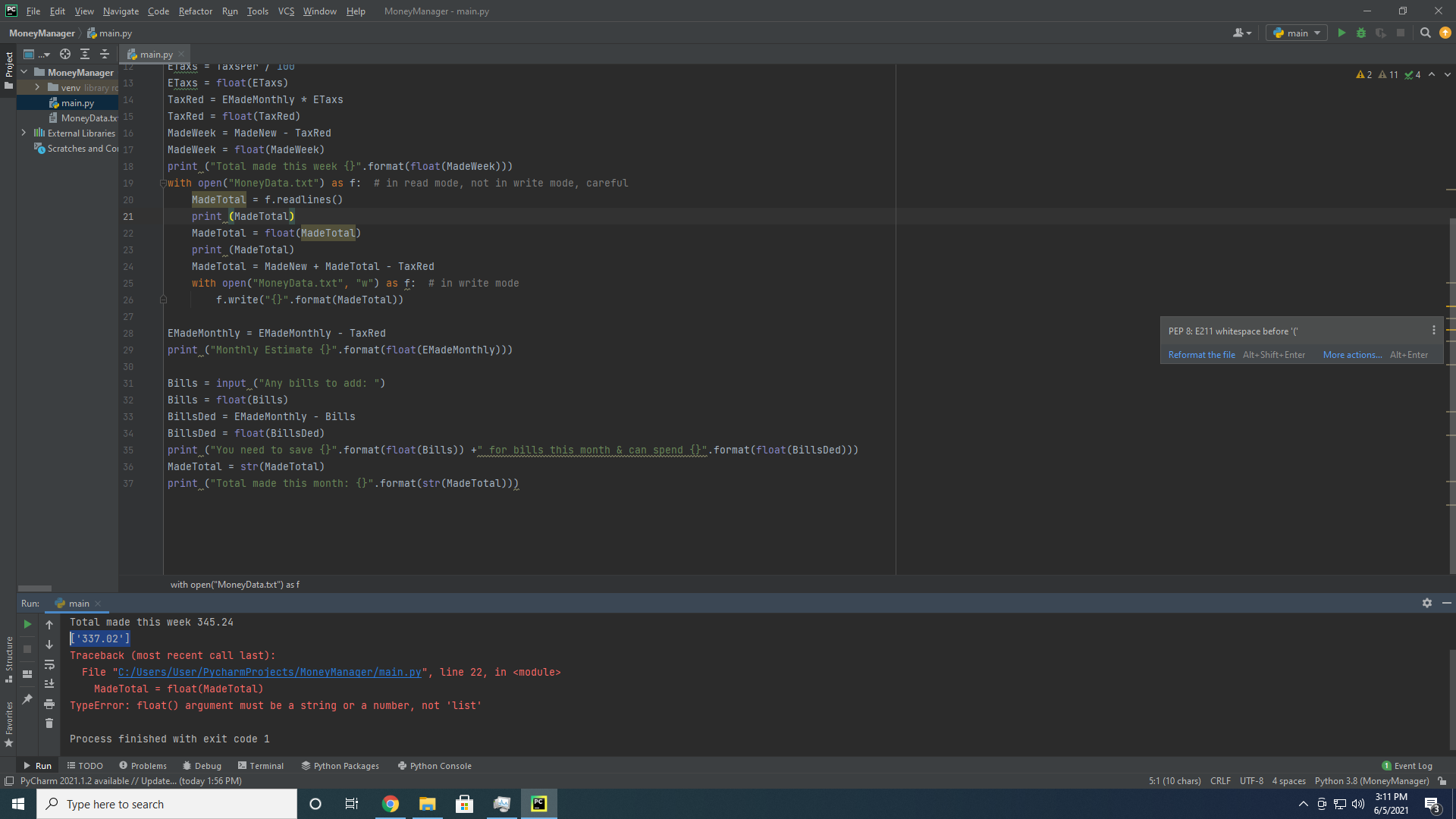
Task: Click the Rerun button in the Run panel
Action: click(x=27, y=624)
